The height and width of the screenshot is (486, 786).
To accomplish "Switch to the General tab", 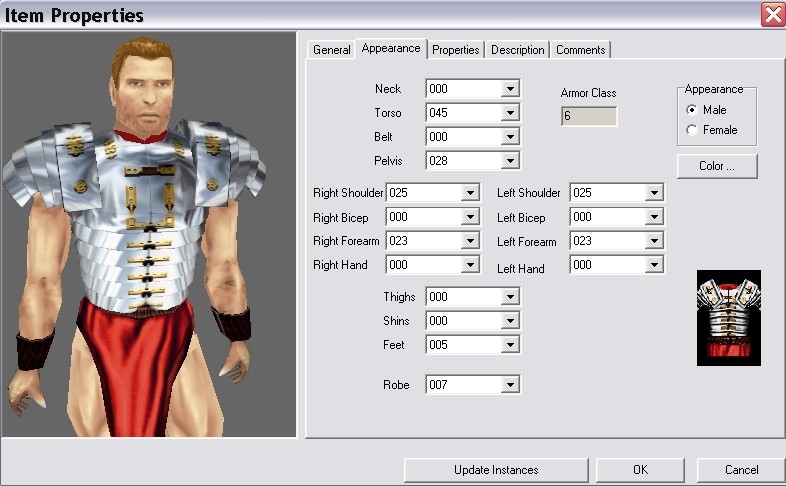I will [331, 50].
